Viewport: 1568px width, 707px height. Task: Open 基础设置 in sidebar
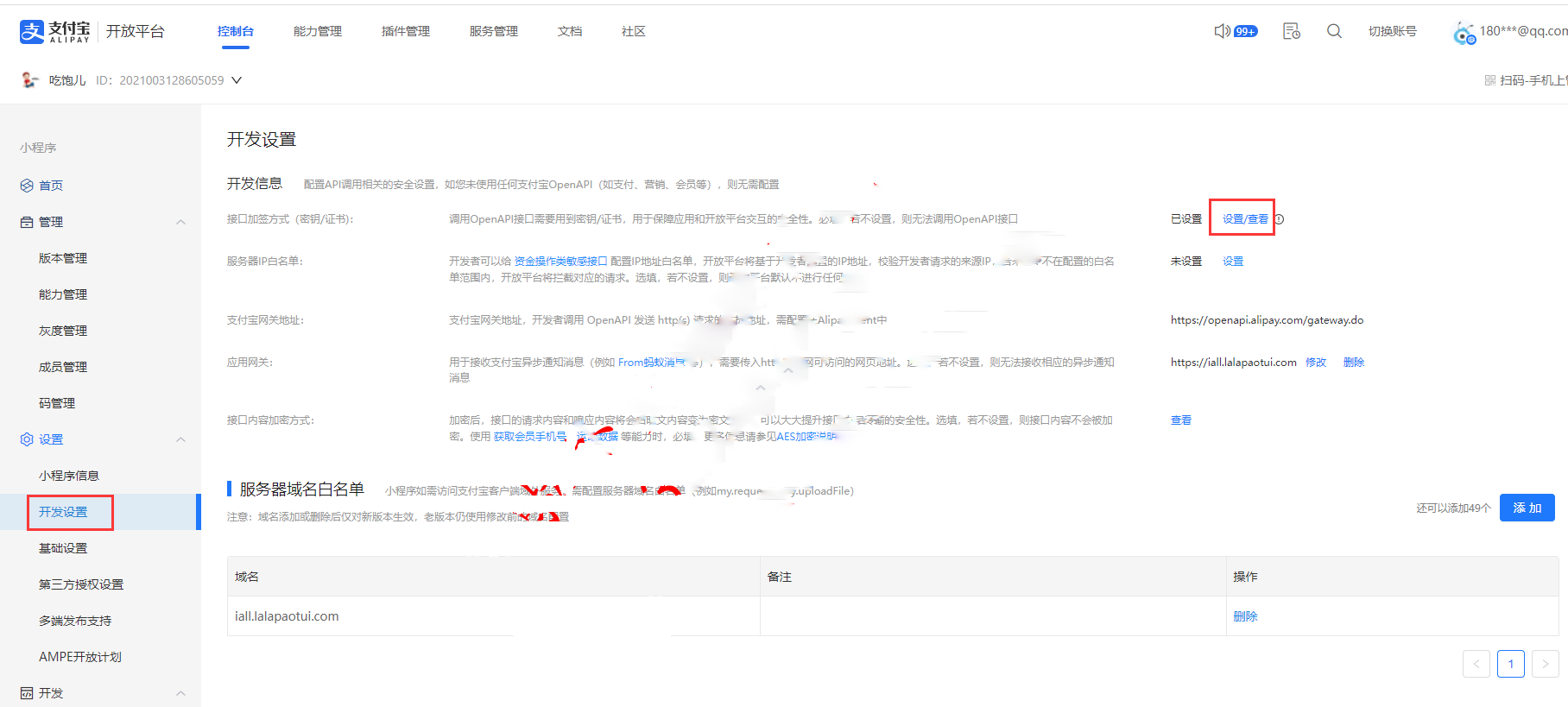63,548
